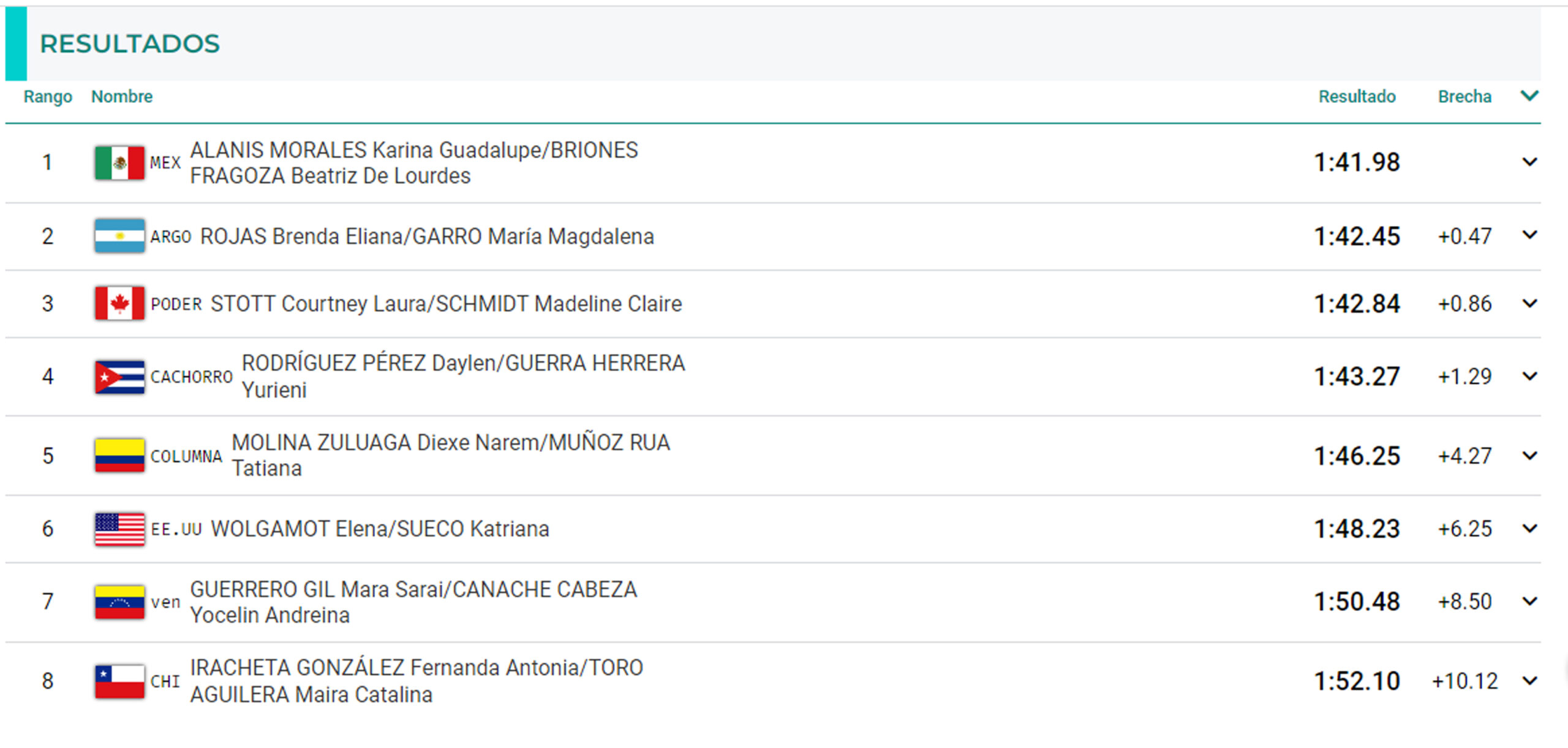
Task: Sort by the Rango column header
Action: [x=48, y=97]
